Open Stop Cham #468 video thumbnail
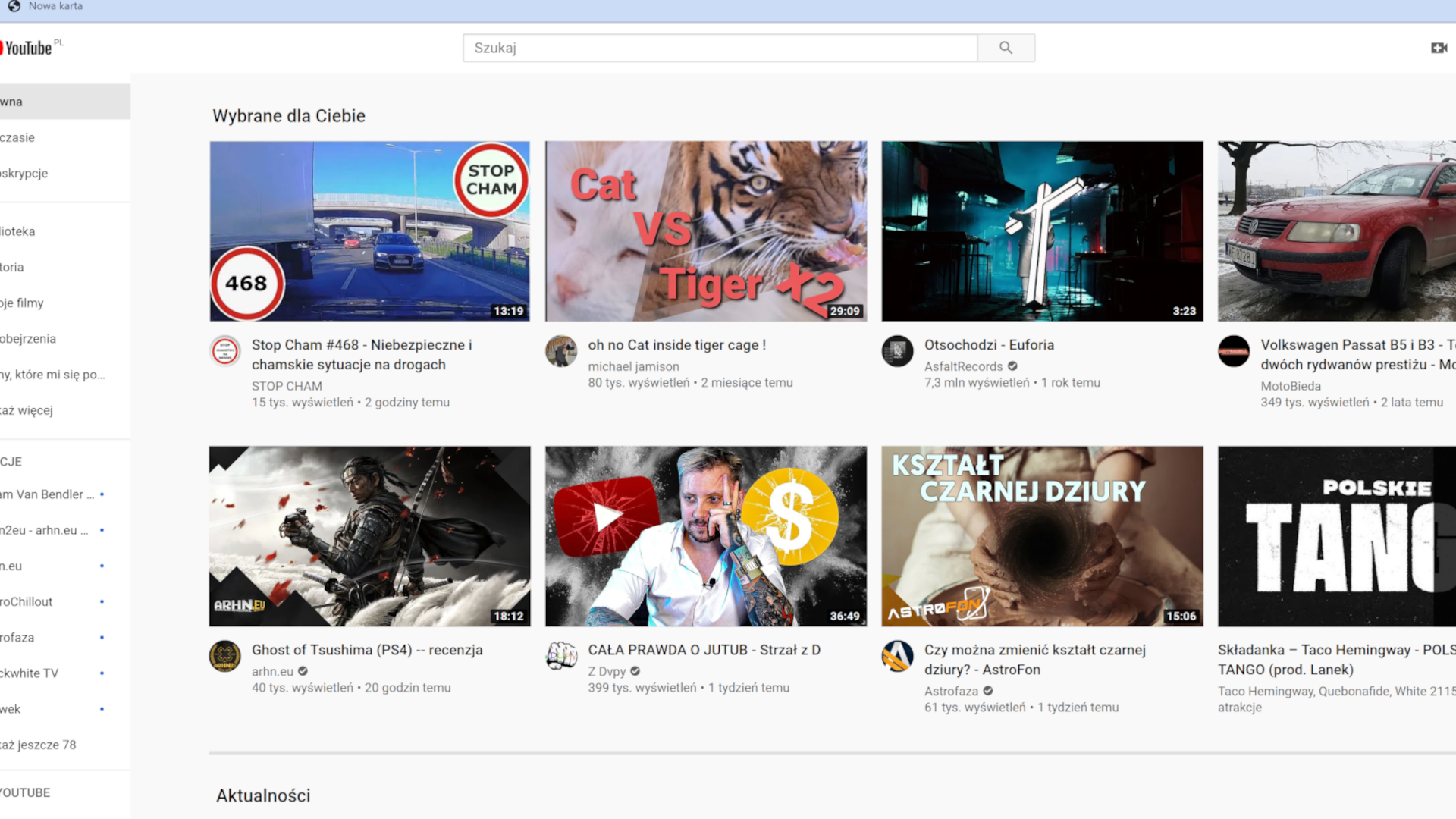The width and height of the screenshot is (1456, 819). coord(370,231)
